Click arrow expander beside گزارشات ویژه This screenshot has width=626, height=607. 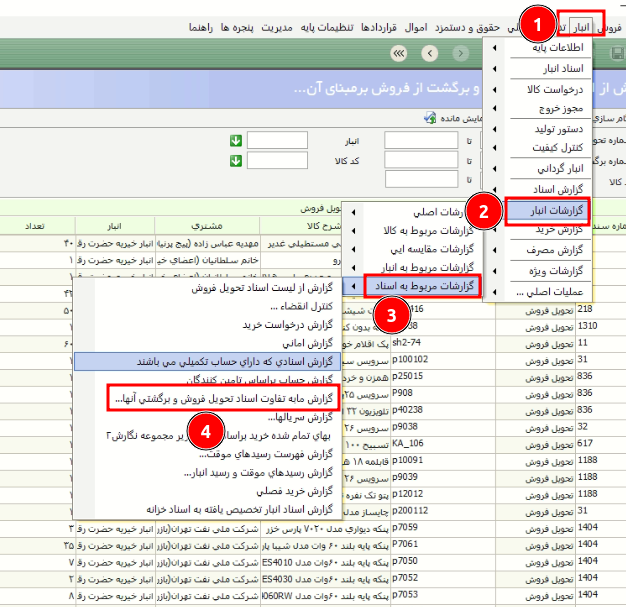click(x=495, y=271)
